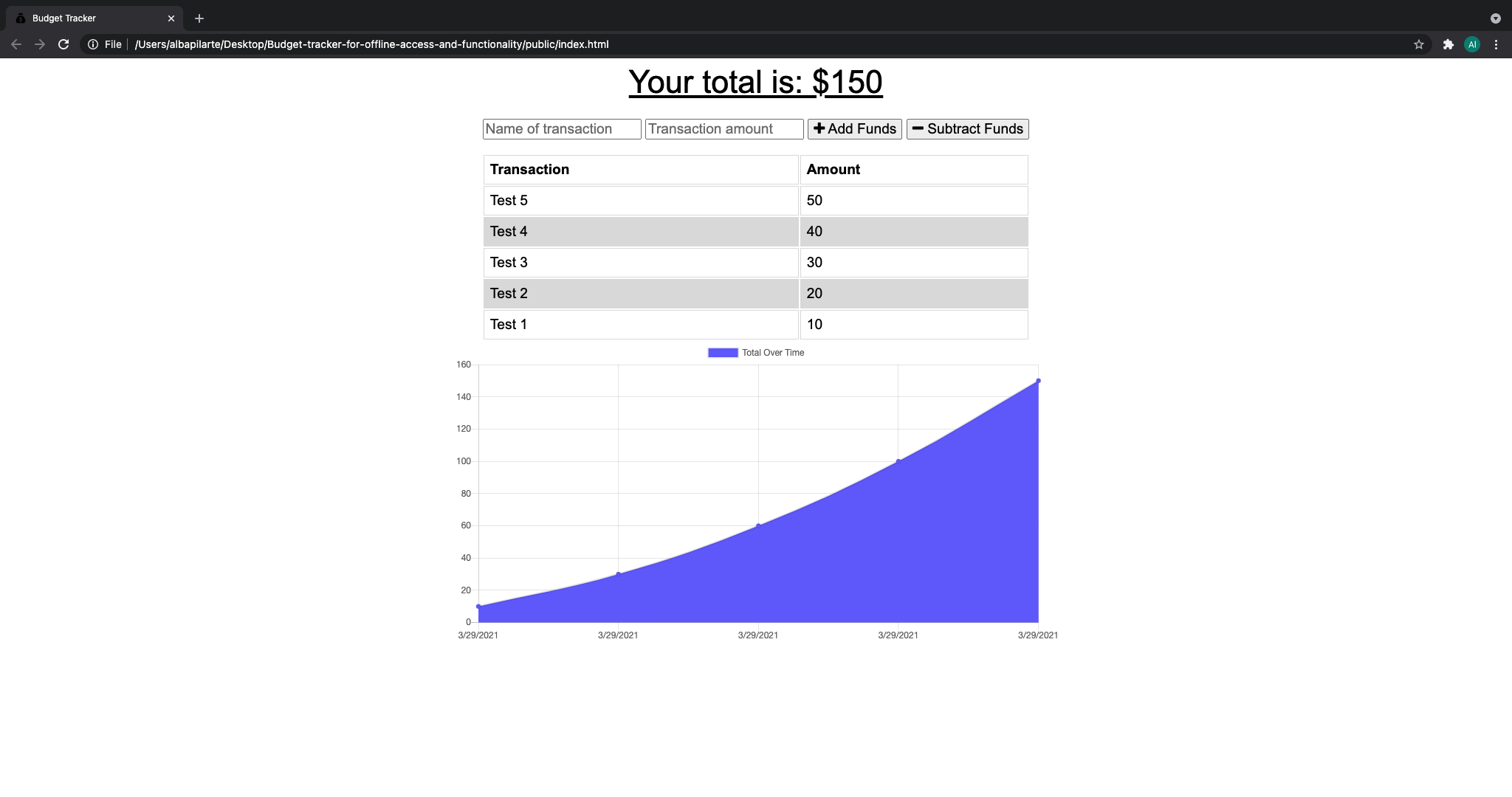This screenshot has height=797, width=1512.
Task: Click the amount cell showing 50
Action: click(914, 201)
